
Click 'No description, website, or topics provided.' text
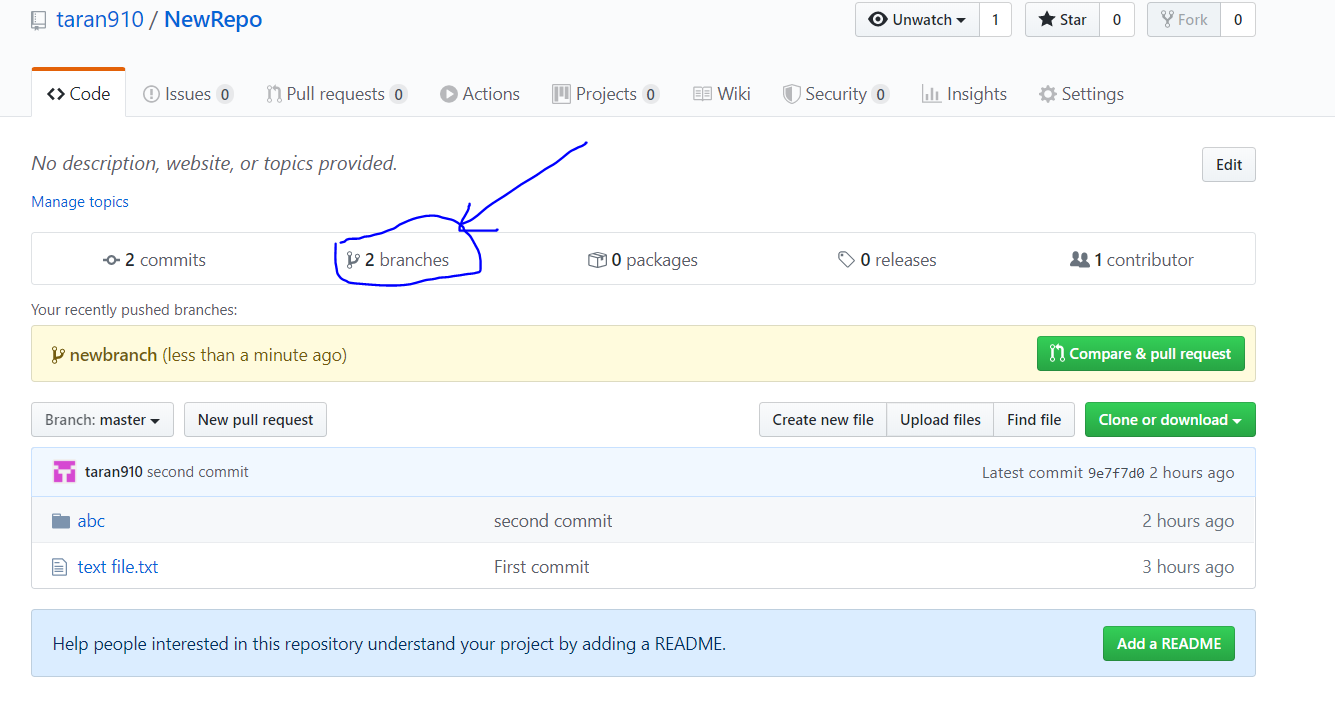pos(214,163)
